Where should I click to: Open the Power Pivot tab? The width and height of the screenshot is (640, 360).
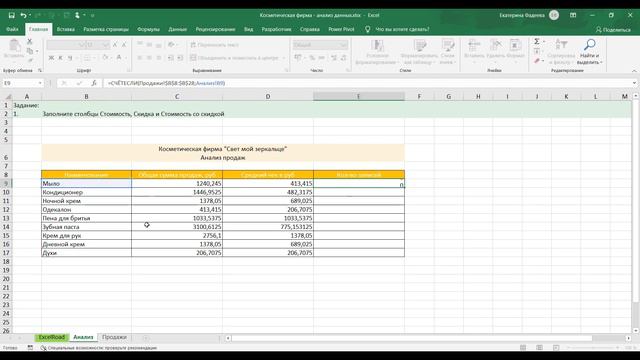coord(341,29)
